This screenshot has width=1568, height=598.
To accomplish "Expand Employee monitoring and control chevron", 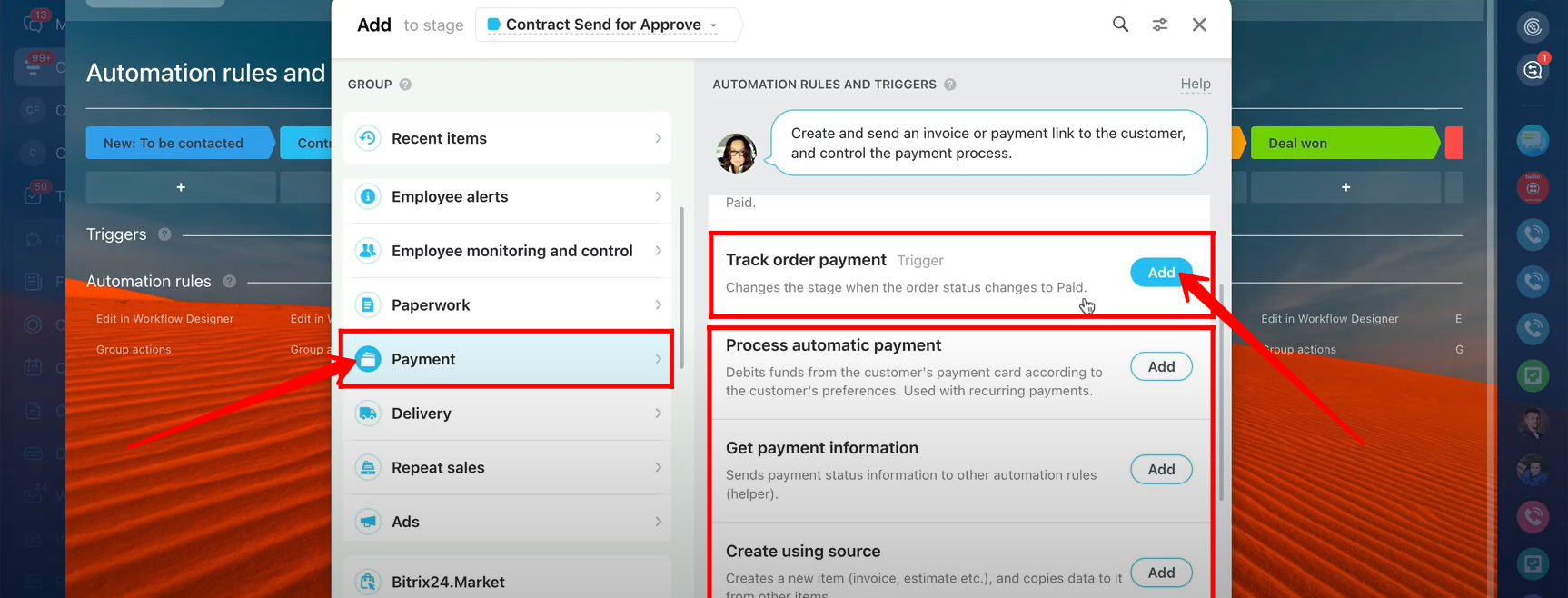I will click(658, 251).
